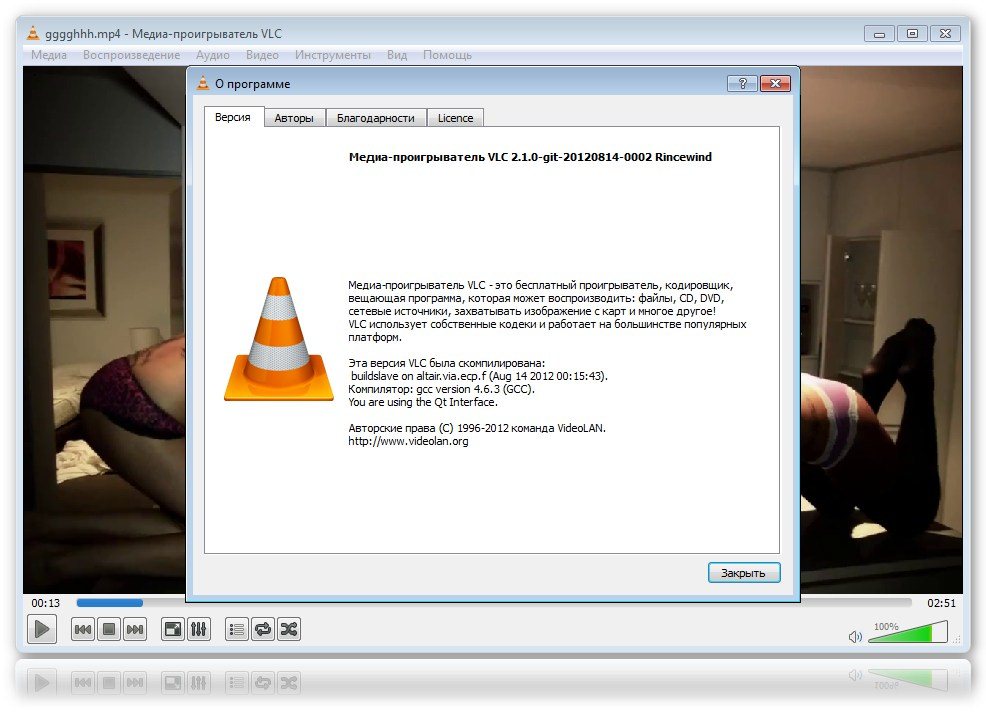Click the help question mark button
Viewport: 986px width, 712px height.
(x=741, y=84)
